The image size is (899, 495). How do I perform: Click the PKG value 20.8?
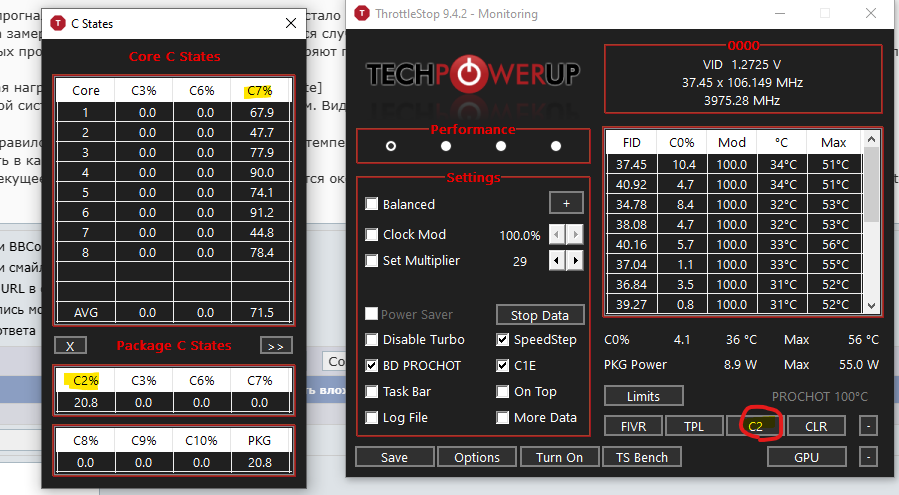coord(260,462)
